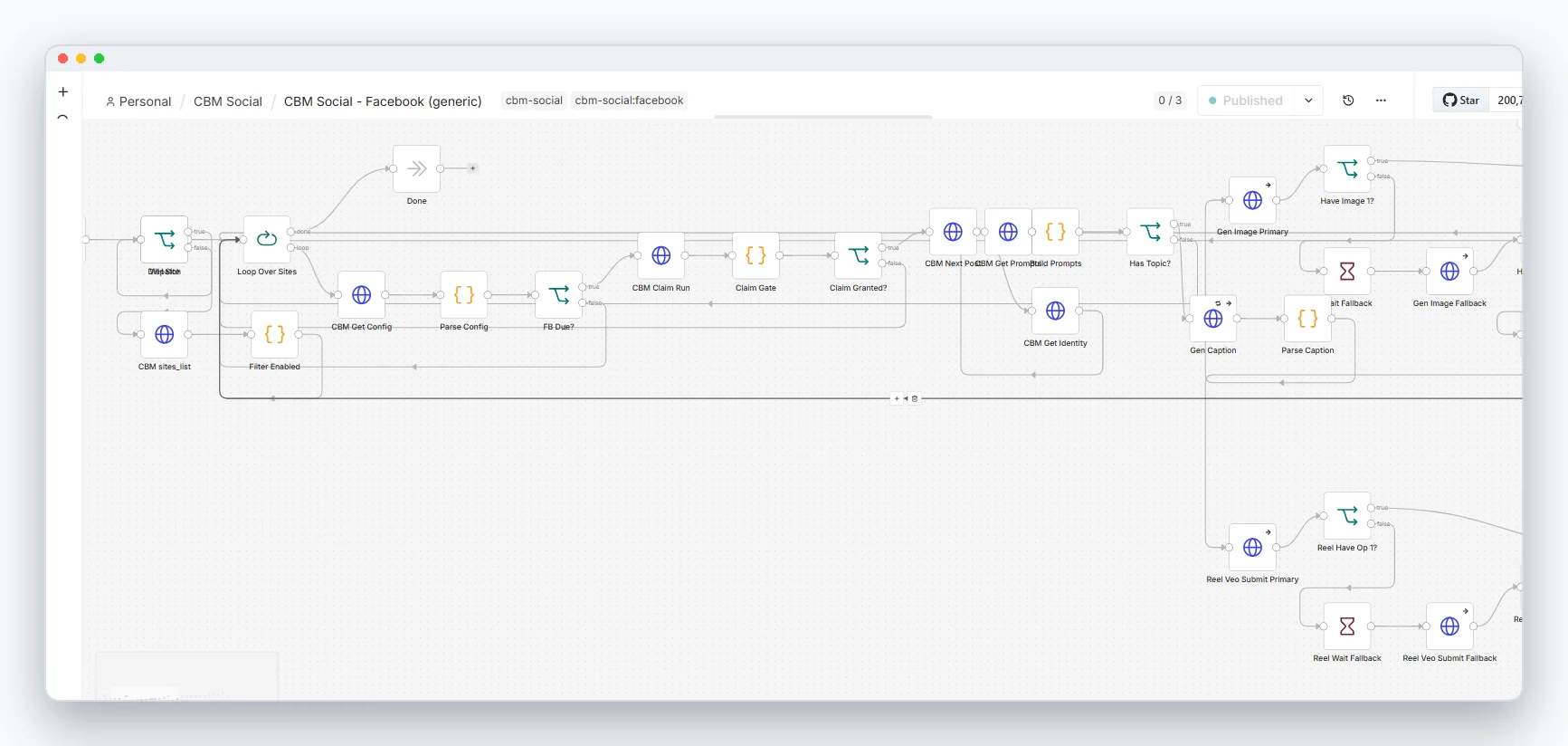Screen dimensions: 1568x746
Task: Select the Build Prompts code node
Action: pyautogui.click(x=1055, y=232)
